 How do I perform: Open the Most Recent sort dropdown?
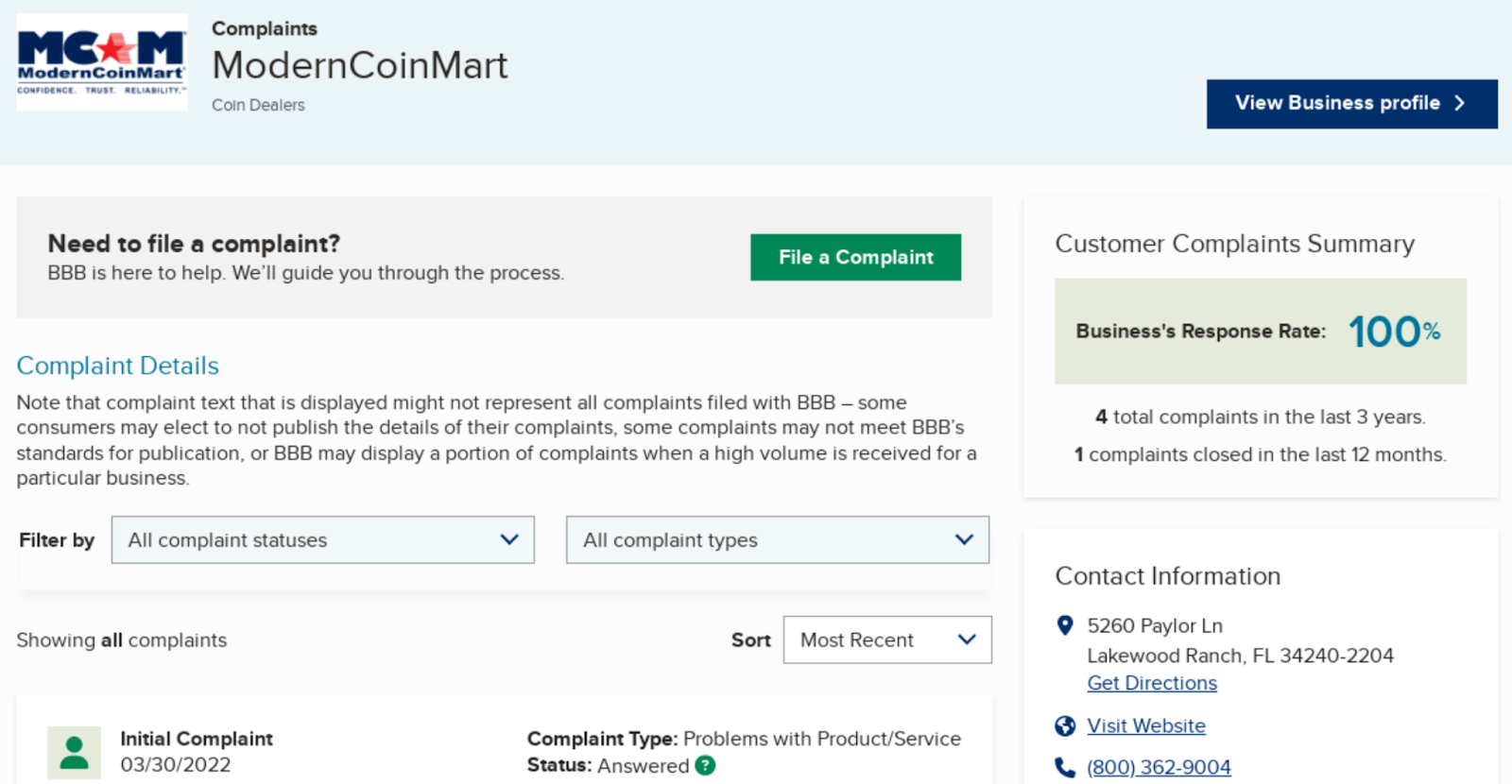(886, 640)
